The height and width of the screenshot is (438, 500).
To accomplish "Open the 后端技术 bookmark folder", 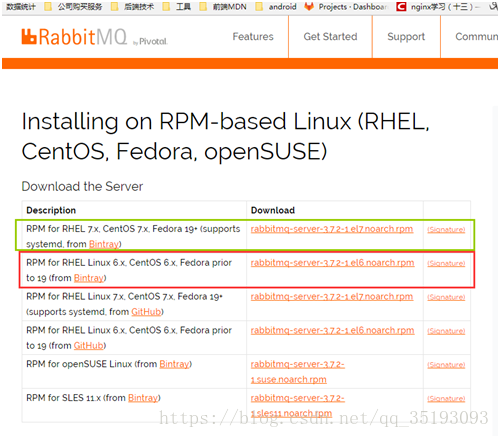I will [133, 7].
